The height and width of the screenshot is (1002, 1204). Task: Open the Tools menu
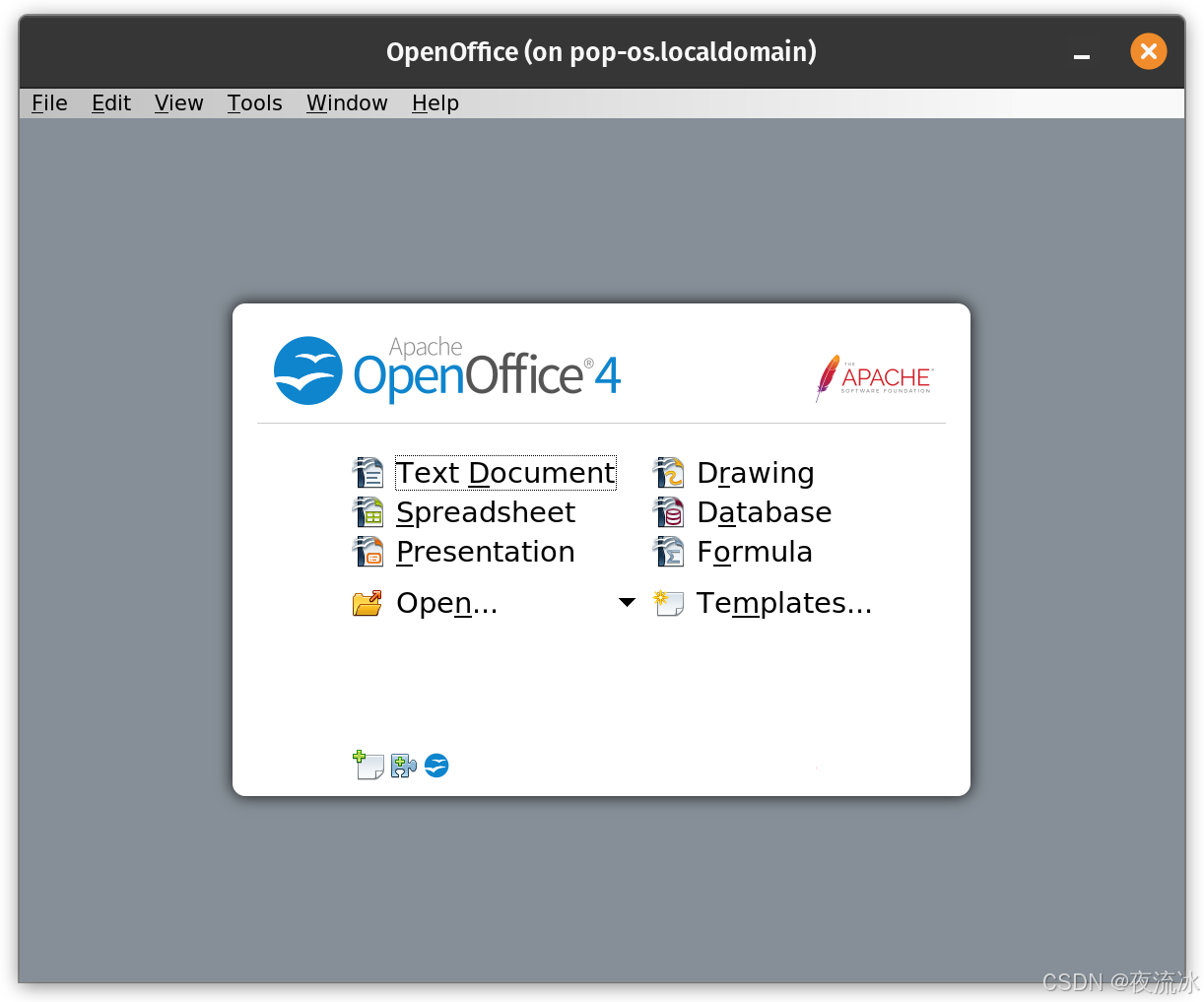pyautogui.click(x=254, y=103)
